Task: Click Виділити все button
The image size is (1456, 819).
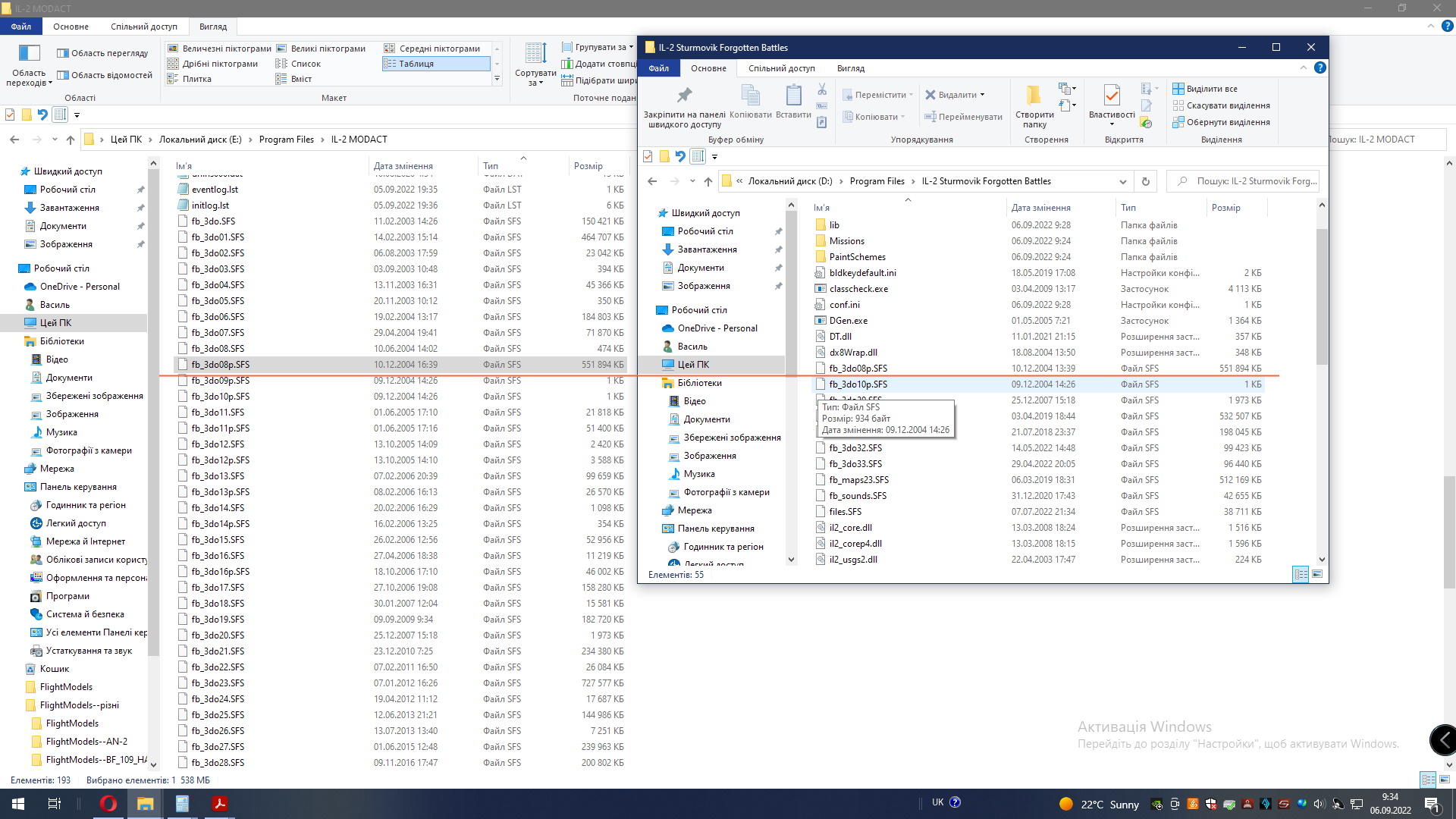Action: 1211,89
